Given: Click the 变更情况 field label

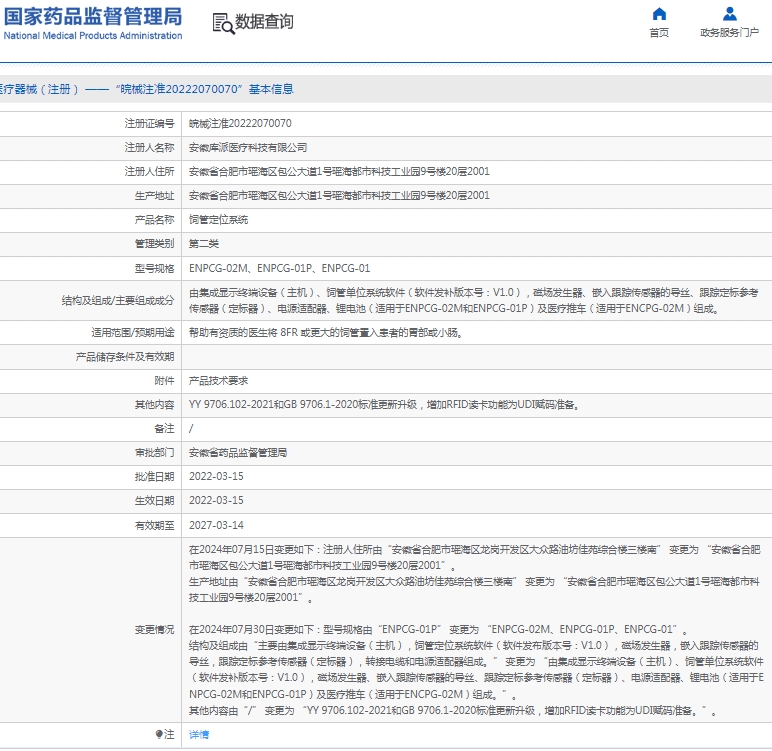Looking at the screenshot, I should pos(154,629).
